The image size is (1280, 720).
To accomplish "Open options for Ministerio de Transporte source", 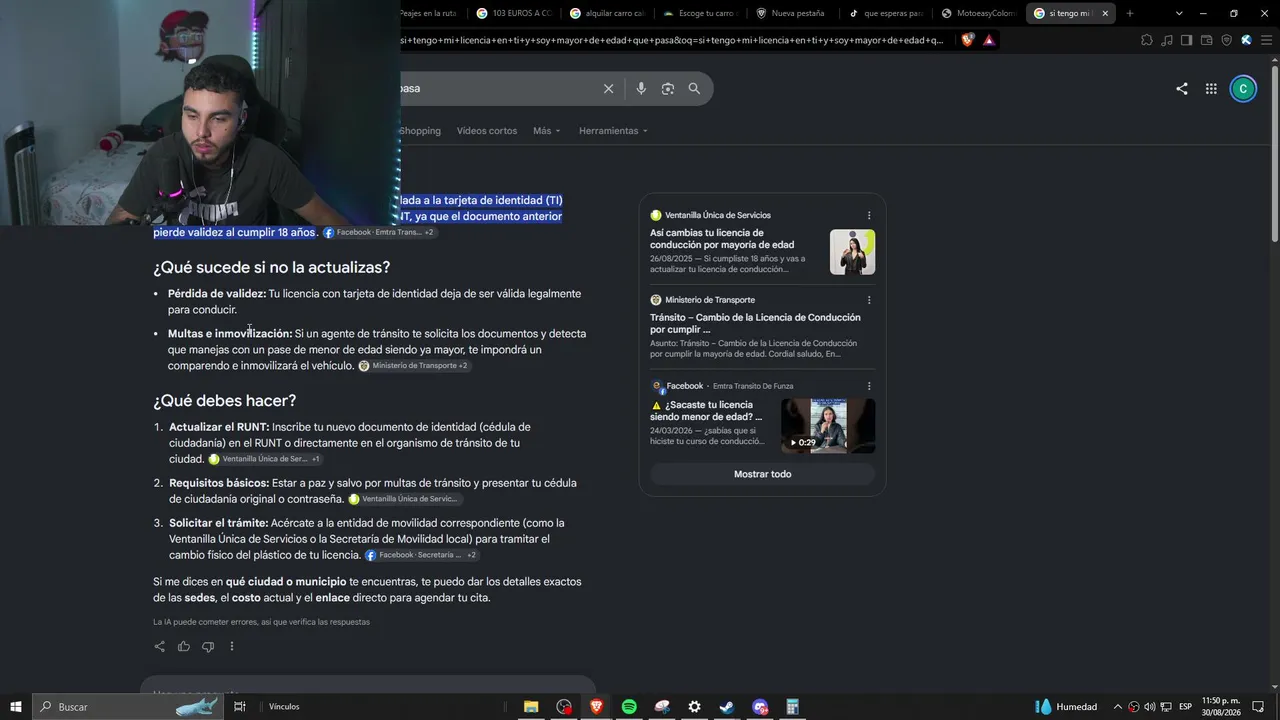I will 869,300.
